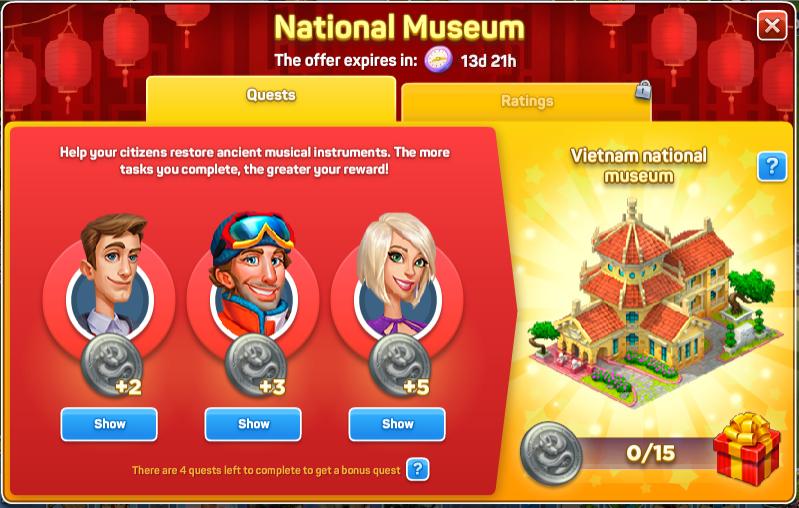Click the +5 silver coin reward
Viewport: 799px width, 508px height.
click(401, 366)
